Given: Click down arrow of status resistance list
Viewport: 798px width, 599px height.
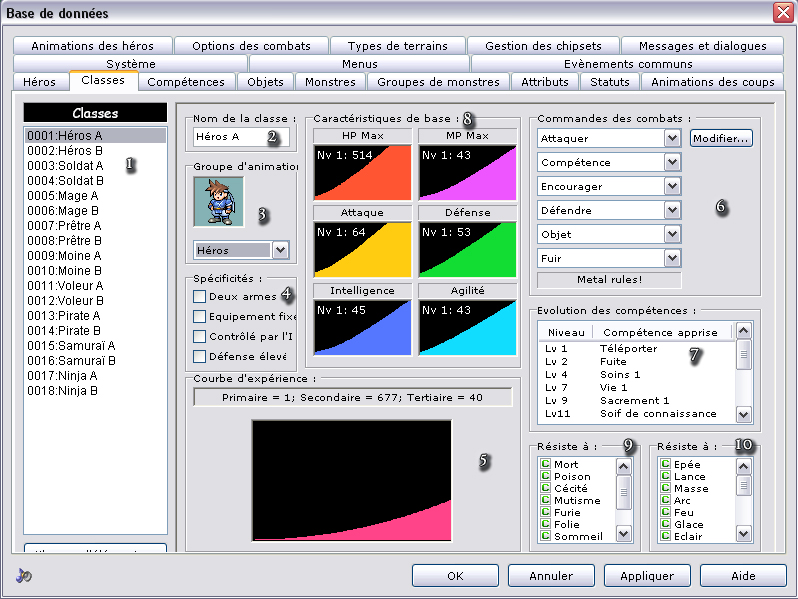Looking at the screenshot, I should pos(623,533).
